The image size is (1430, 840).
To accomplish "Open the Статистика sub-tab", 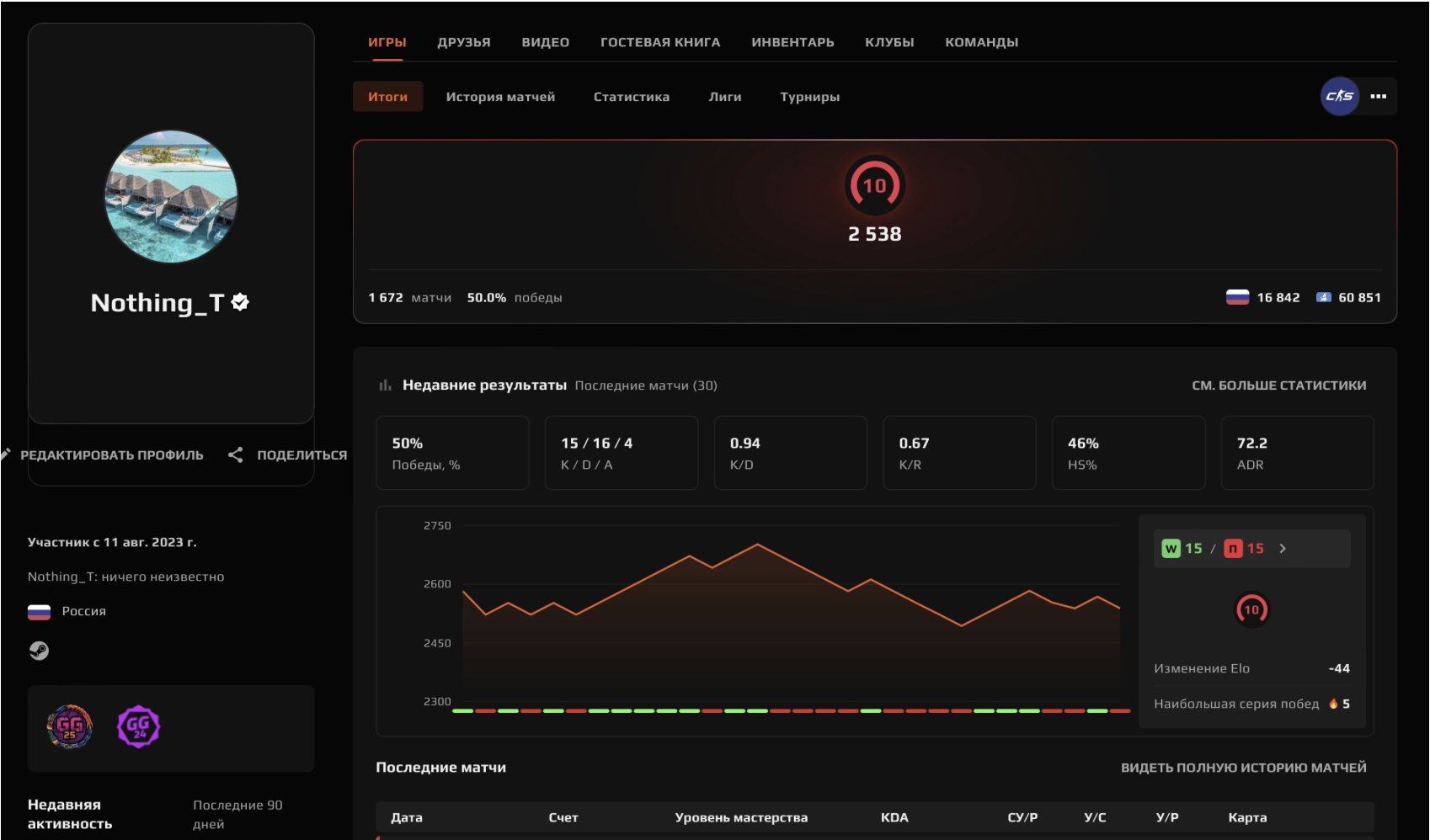I will pyautogui.click(x=631, y=97).
